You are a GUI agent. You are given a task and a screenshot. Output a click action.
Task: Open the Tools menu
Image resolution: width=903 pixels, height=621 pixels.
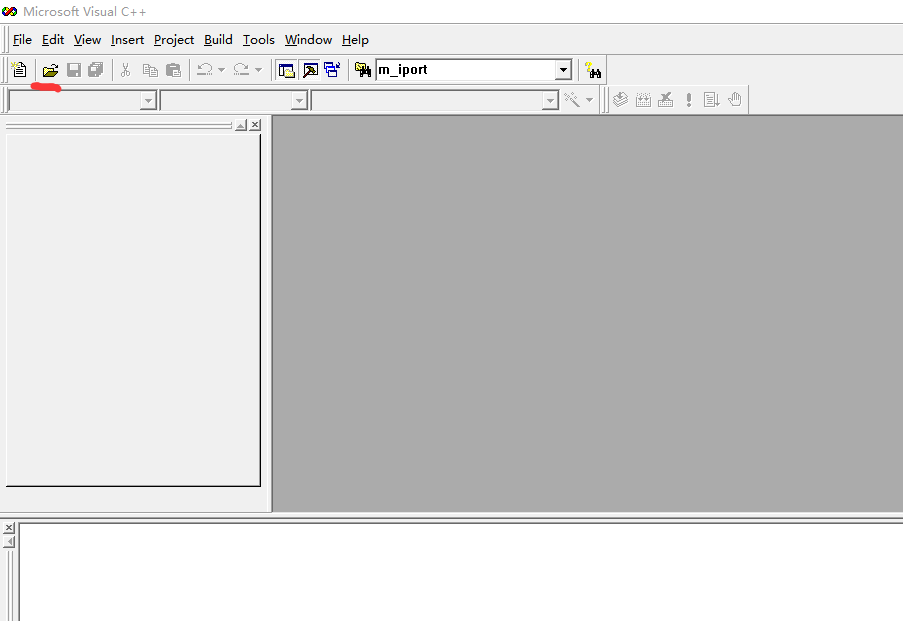point(258,39)
